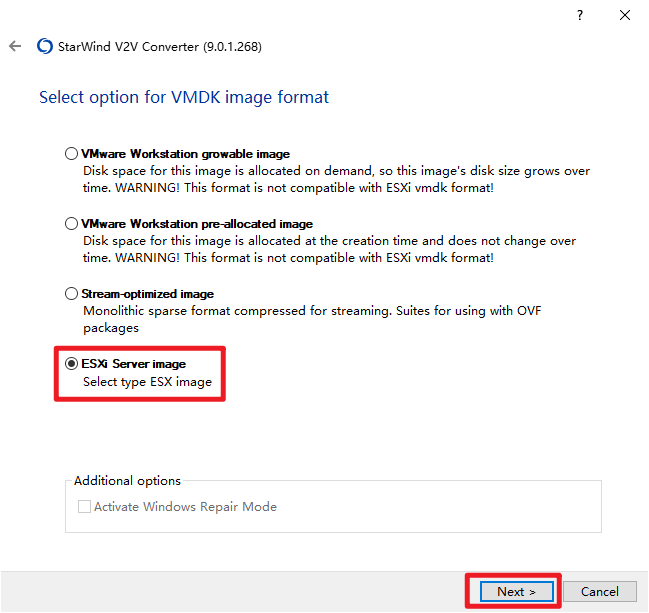Select ESXi Server image radio button

(x=72, y=363)
